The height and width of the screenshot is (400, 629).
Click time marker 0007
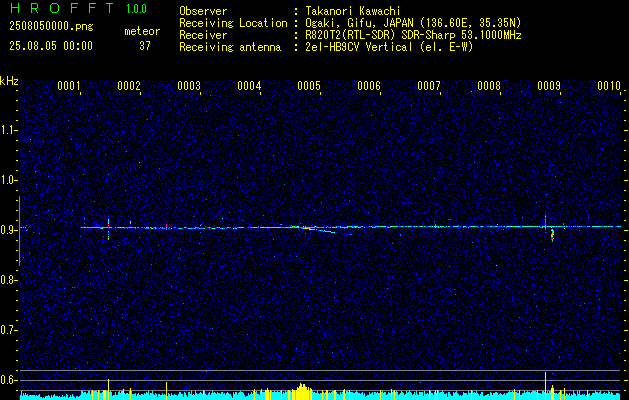tap(429, 86)
